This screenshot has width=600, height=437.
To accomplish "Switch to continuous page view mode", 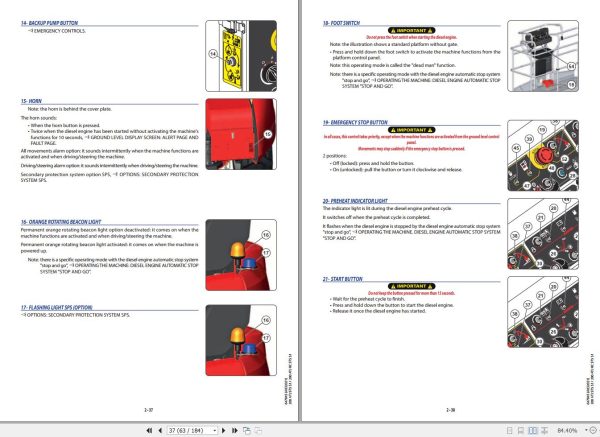I will (x=521, y=430).
